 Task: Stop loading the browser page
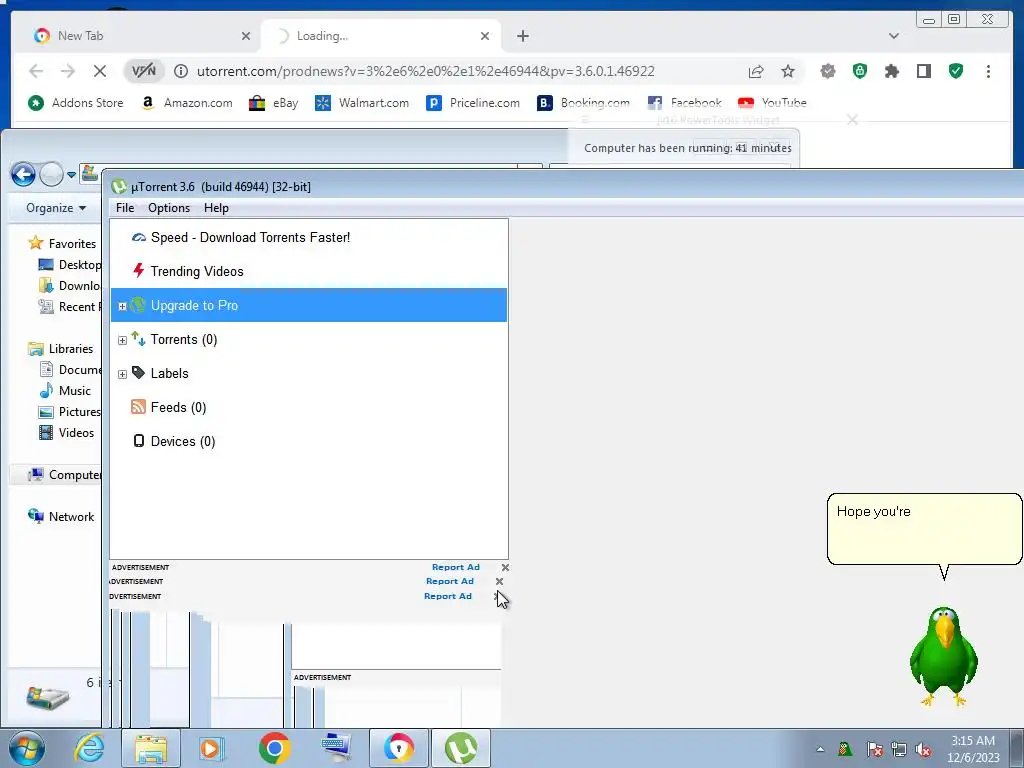[99, 71]
